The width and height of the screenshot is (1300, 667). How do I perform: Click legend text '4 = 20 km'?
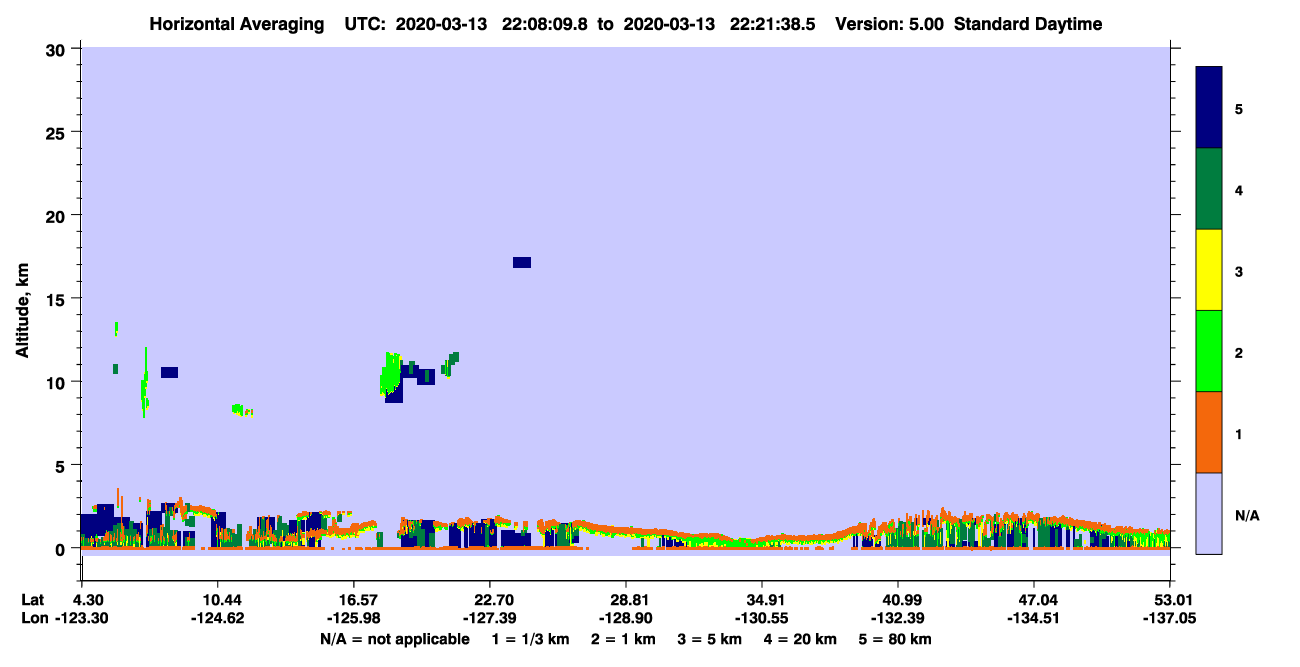(x=801, y=639)
